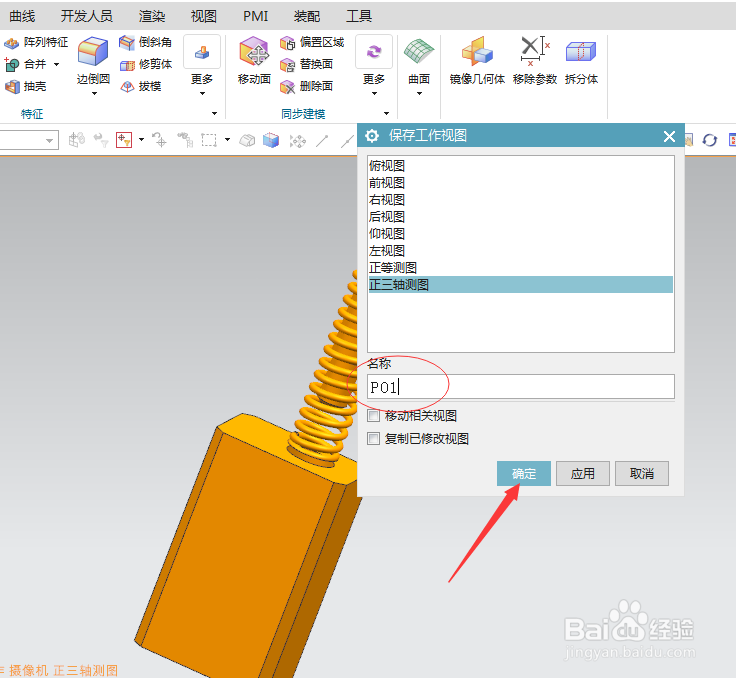Select 前视图 in the view list
This screenshot has height=678, width=736.
(521, 183)
